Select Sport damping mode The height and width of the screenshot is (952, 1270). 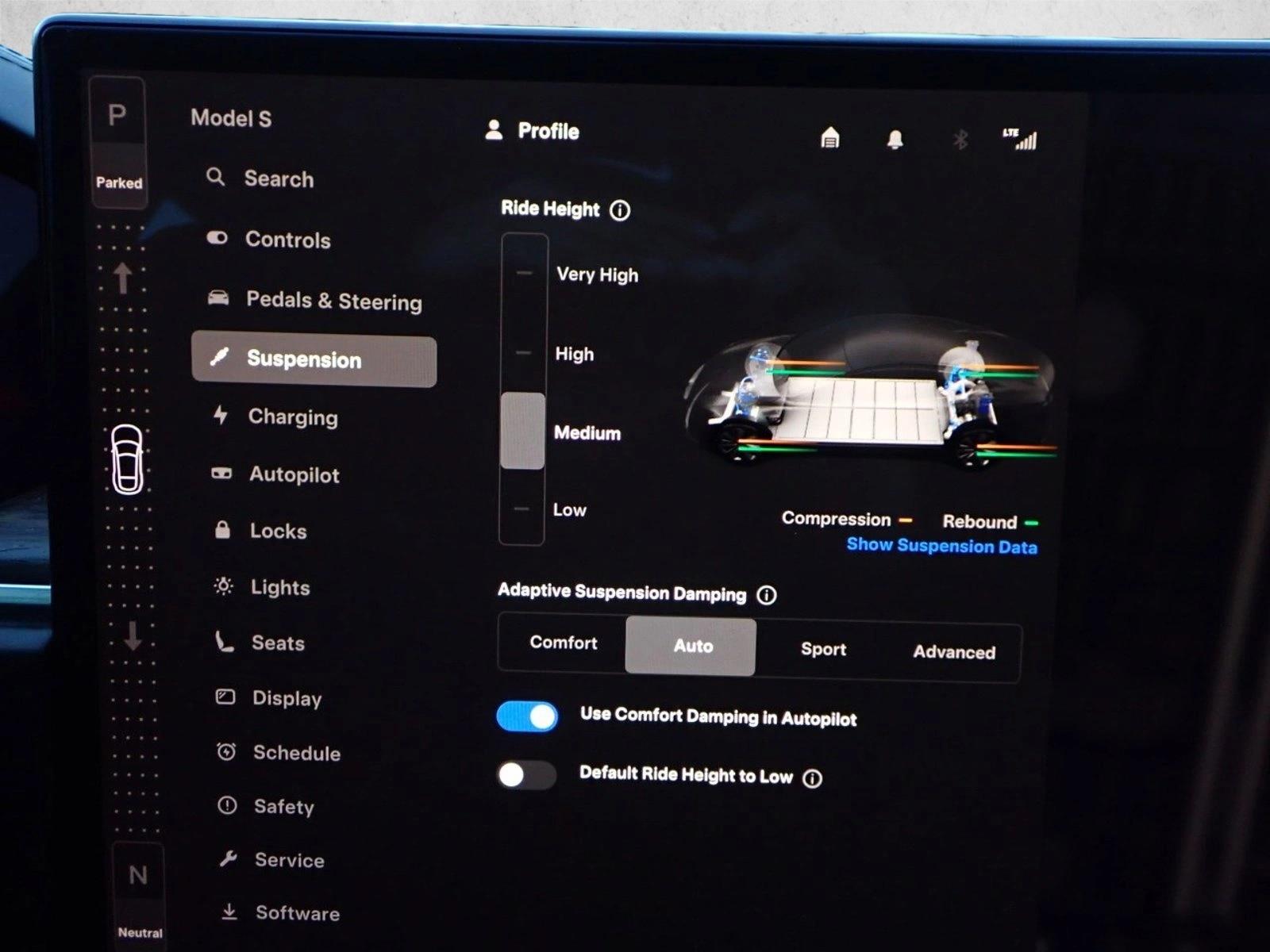(823, 649)
